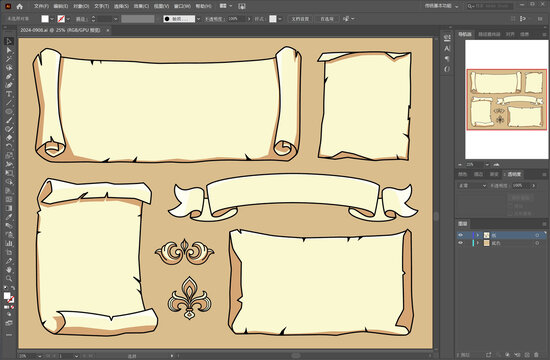The height and width of the screenshot is (360, 550).
Task: Select the Direct Selection tool
Action: coord(9,50)
